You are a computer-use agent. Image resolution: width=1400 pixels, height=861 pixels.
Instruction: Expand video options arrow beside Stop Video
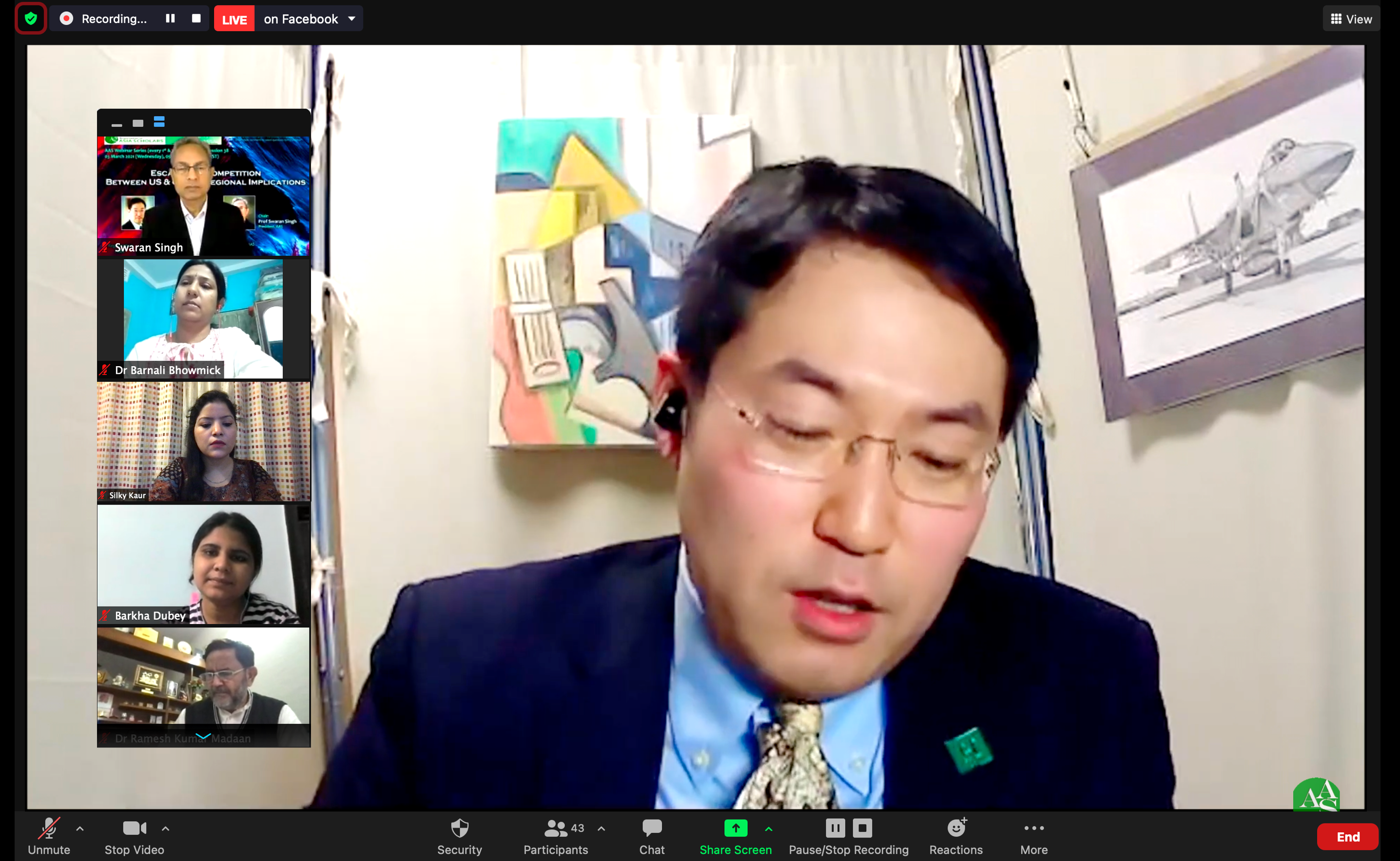click(x=166, y=828)
